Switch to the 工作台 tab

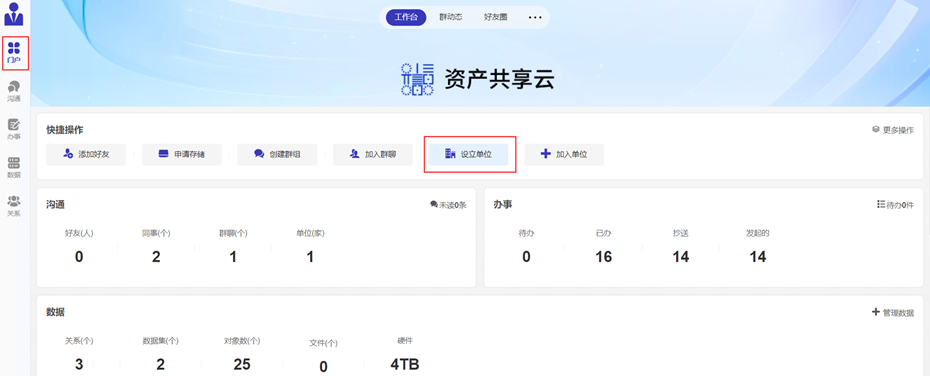406,17
